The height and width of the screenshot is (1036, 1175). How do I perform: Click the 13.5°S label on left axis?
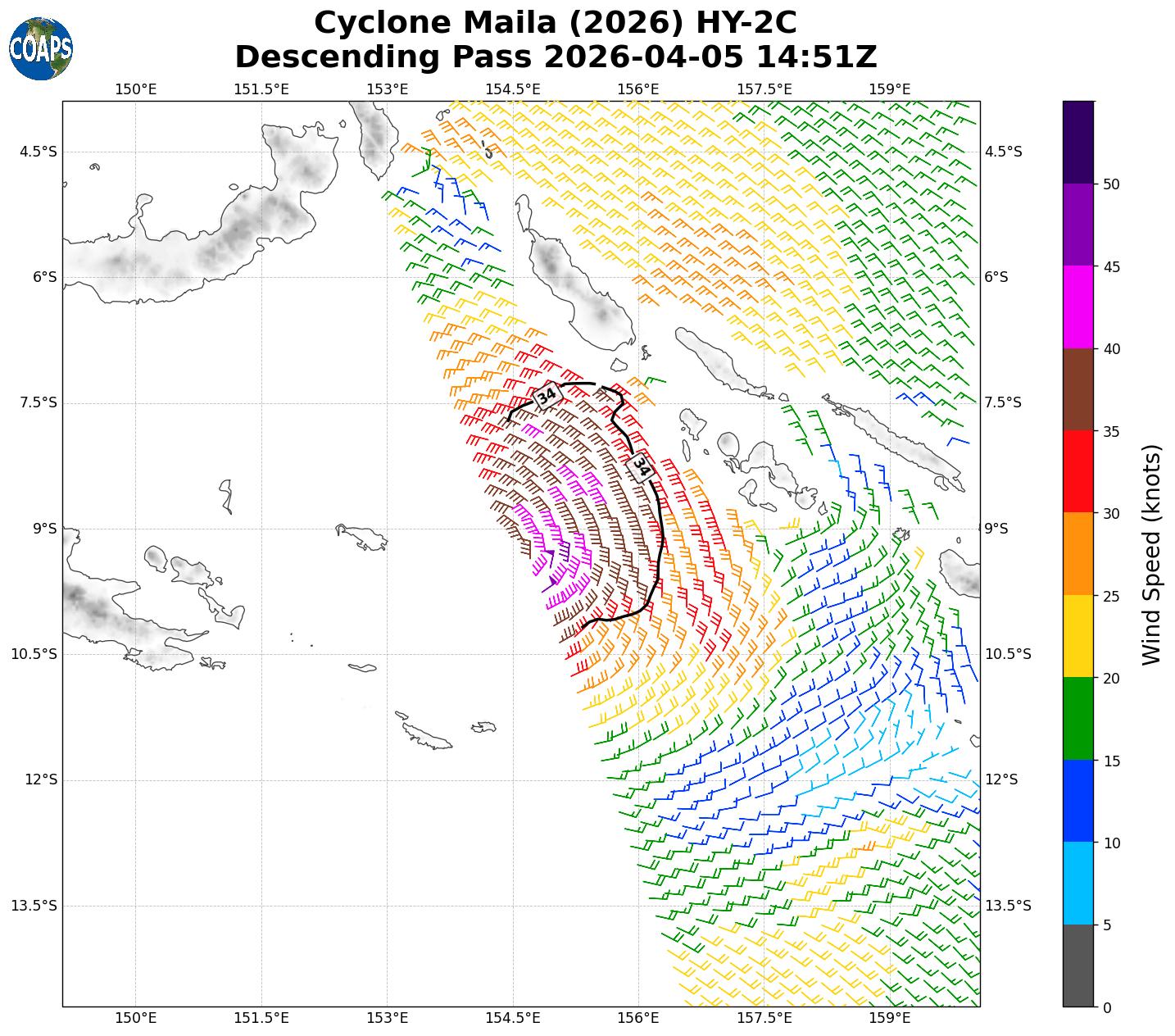[x=34, y=906]
